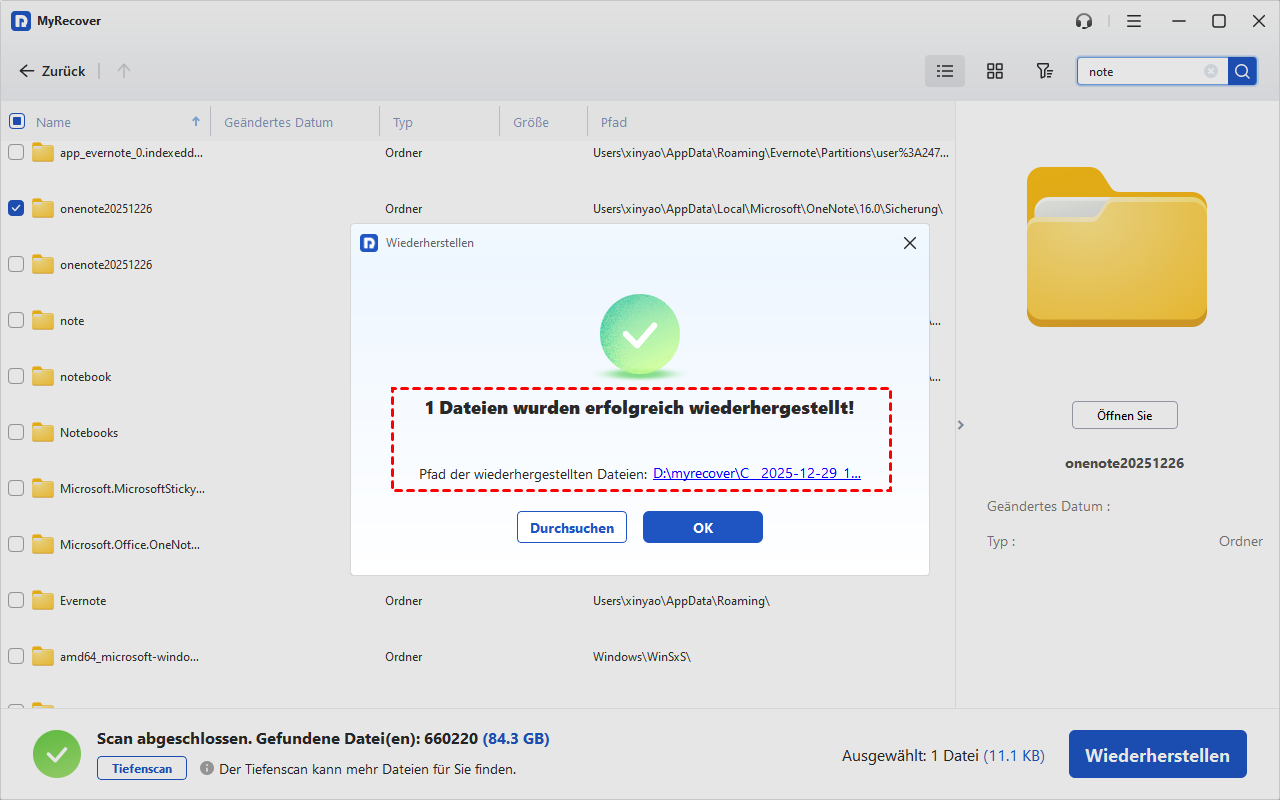Click into the search input field
This screenshot has width=1280, height=800.
click(1142, 71)
